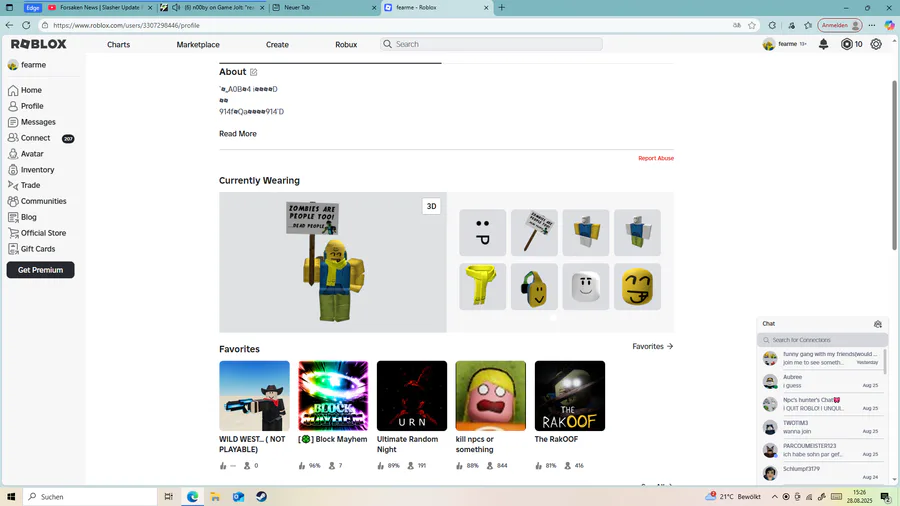Add page to favorites star icon
Screen dimensions: 900x506
(752, 25)
